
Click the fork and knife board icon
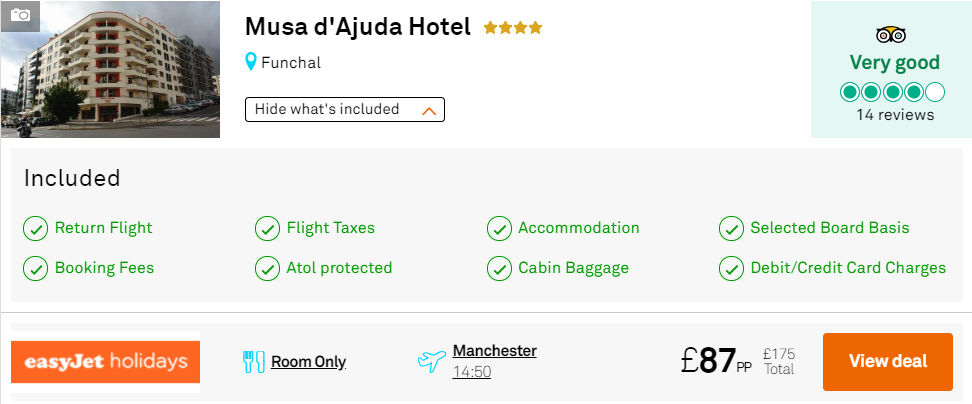coord(254,361)
